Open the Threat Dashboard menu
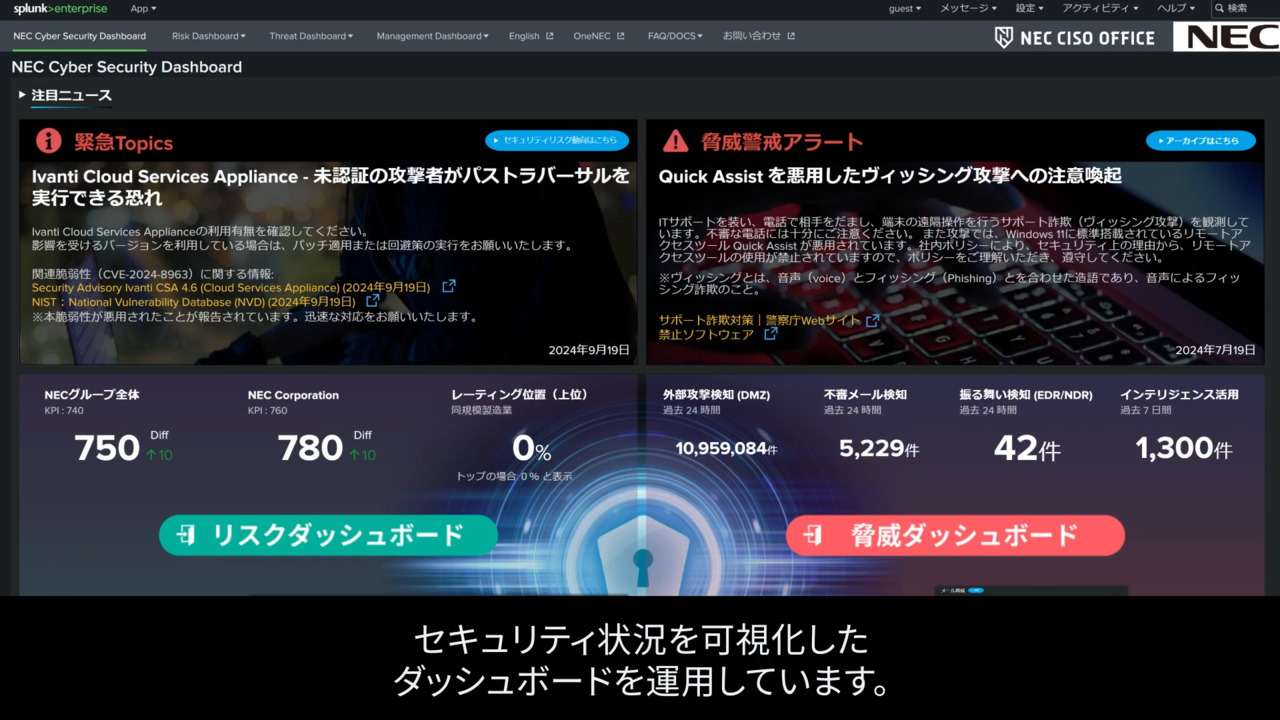The image size is (1280, 720). click(311, 36)
